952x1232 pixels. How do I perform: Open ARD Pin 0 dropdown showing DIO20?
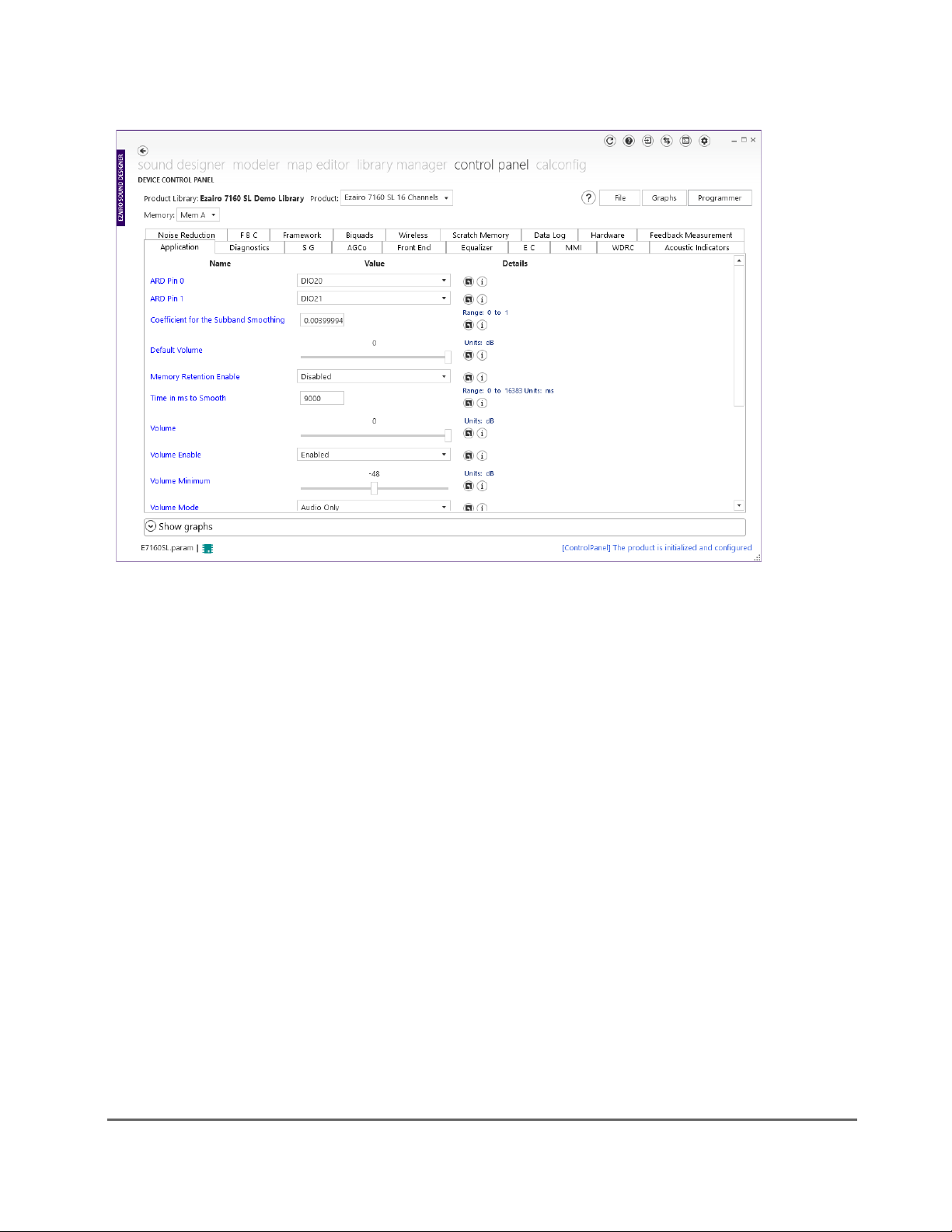click(x=374, y=281)
